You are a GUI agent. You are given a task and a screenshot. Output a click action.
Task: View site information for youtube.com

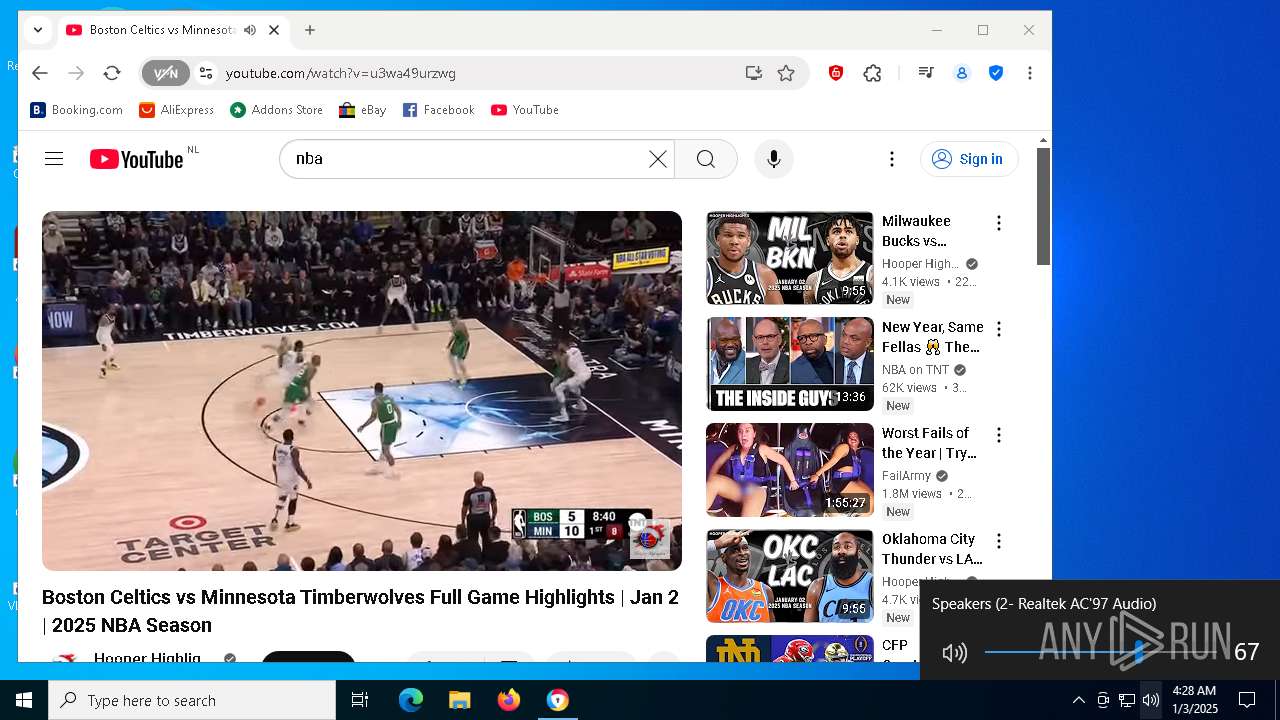pos(206,73)
